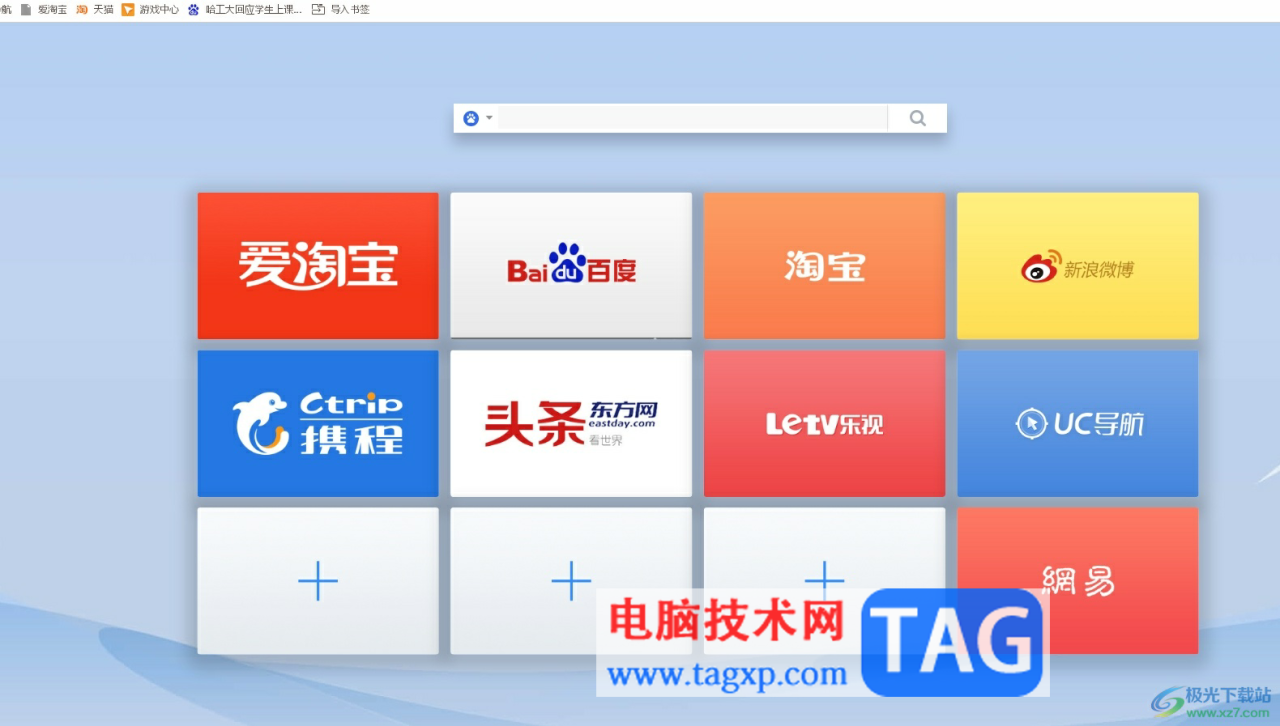Open the Letv 乐视 tile
Screen dimensions: 1280x726
point(824,423)
